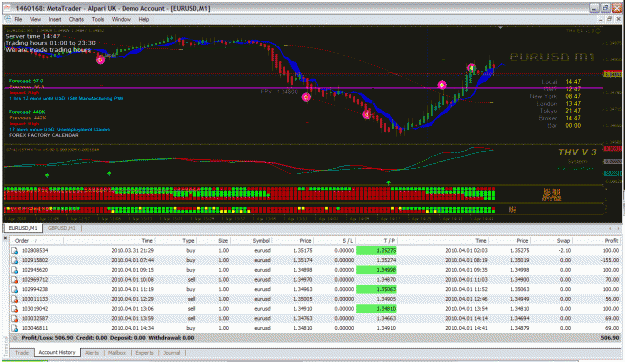
Task: Click the profit value -155.00
Action: (610, 260)
